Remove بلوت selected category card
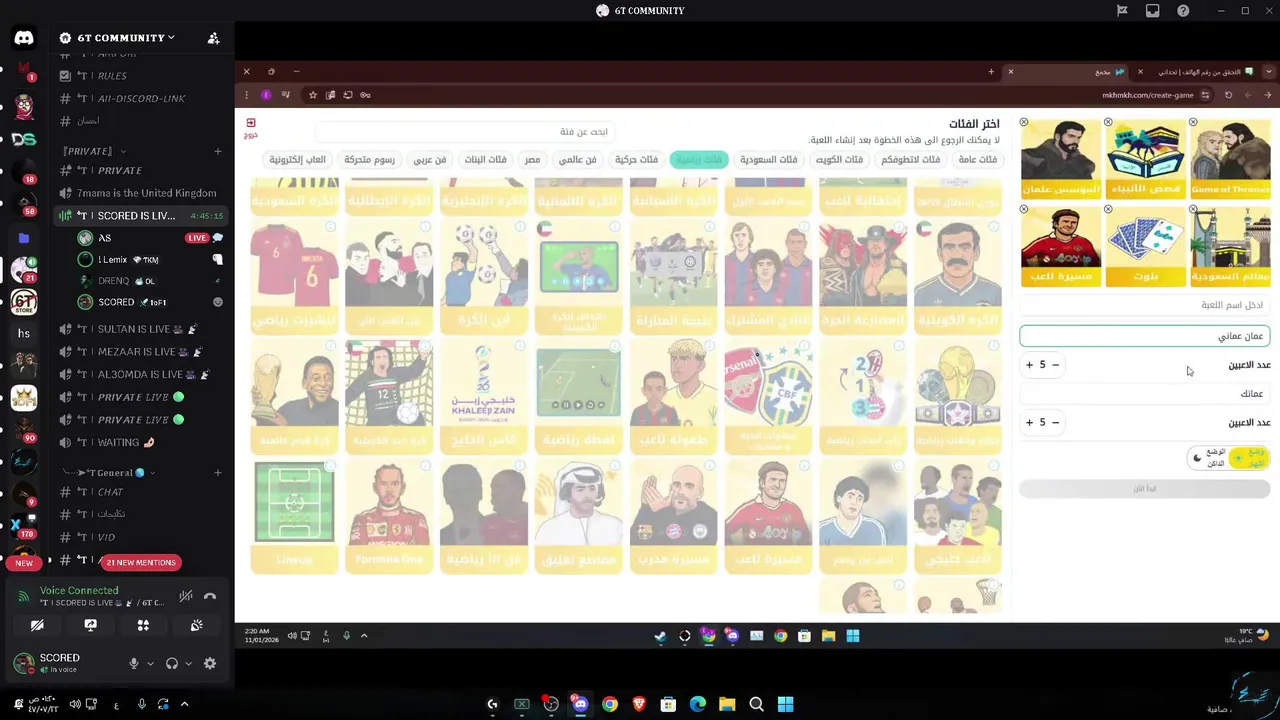 [x=1108, y=209]
